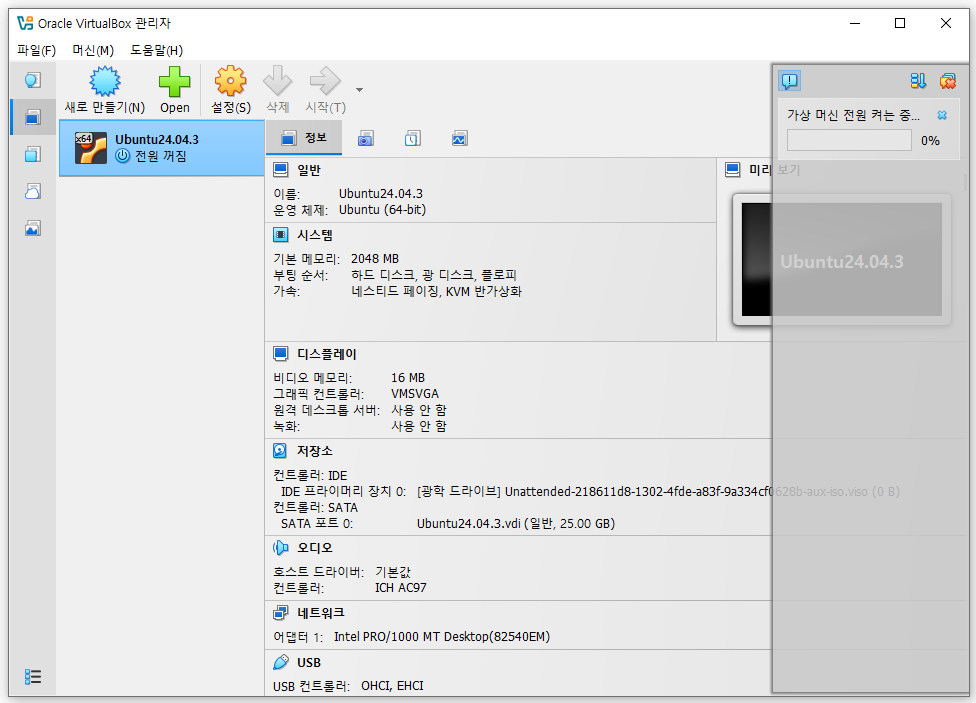Click the 16 MB video memory value
Viewport: 976px width, 703px height.
tap(408, 378)
